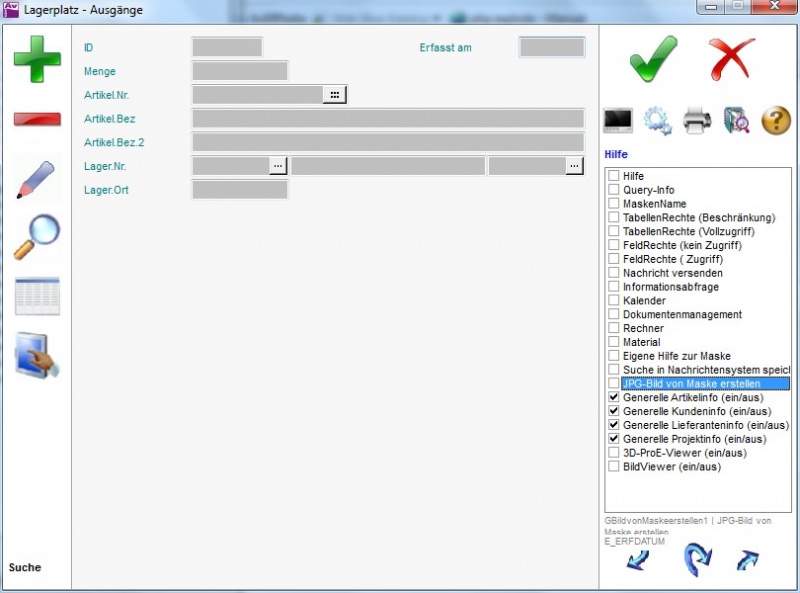Click the gears settings icon
This screenshot has height=593, width=800.
tap(657, 121)
